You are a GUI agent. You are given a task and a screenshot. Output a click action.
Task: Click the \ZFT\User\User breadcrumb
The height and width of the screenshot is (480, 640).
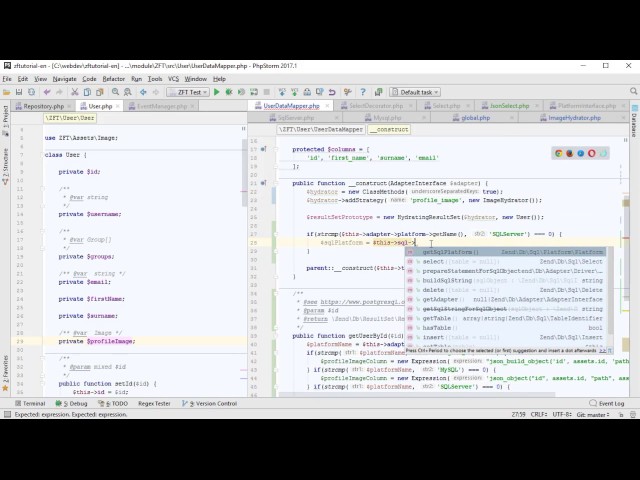[70, 118]
